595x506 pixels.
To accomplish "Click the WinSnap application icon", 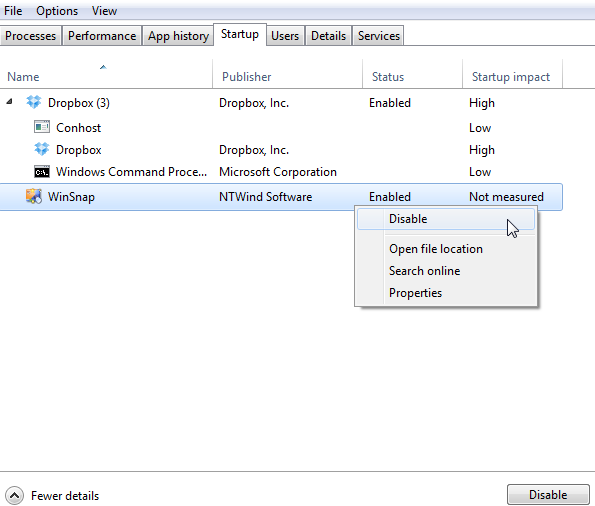I will [x=33, y=196].
